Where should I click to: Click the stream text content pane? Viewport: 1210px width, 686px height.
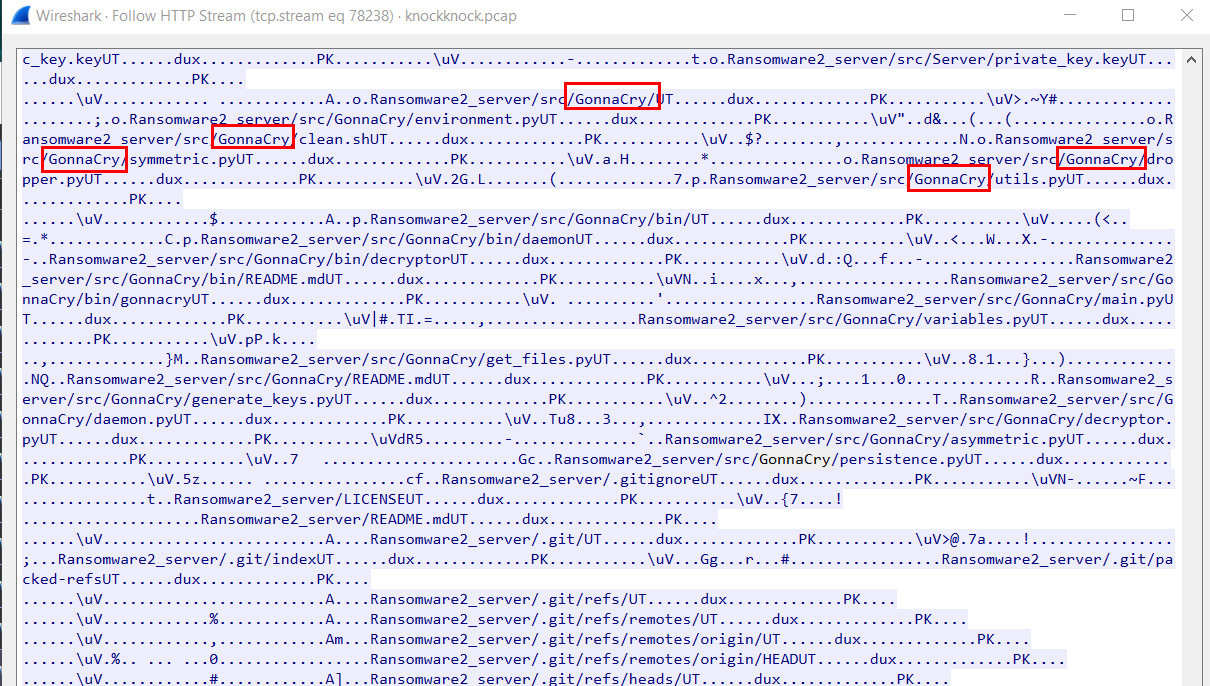pos(597,368)
